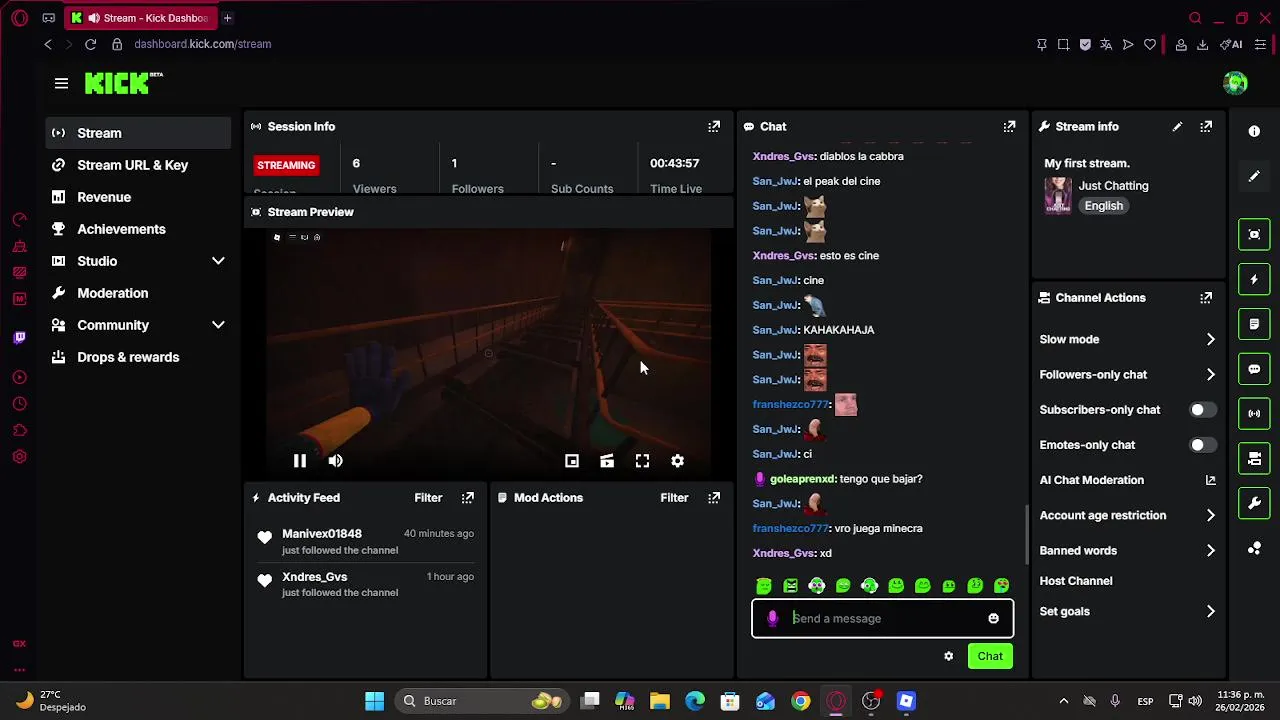The image size is (1280, 720).
Task: Switch preview to theater mode
Action: click(x=607, y=461)
